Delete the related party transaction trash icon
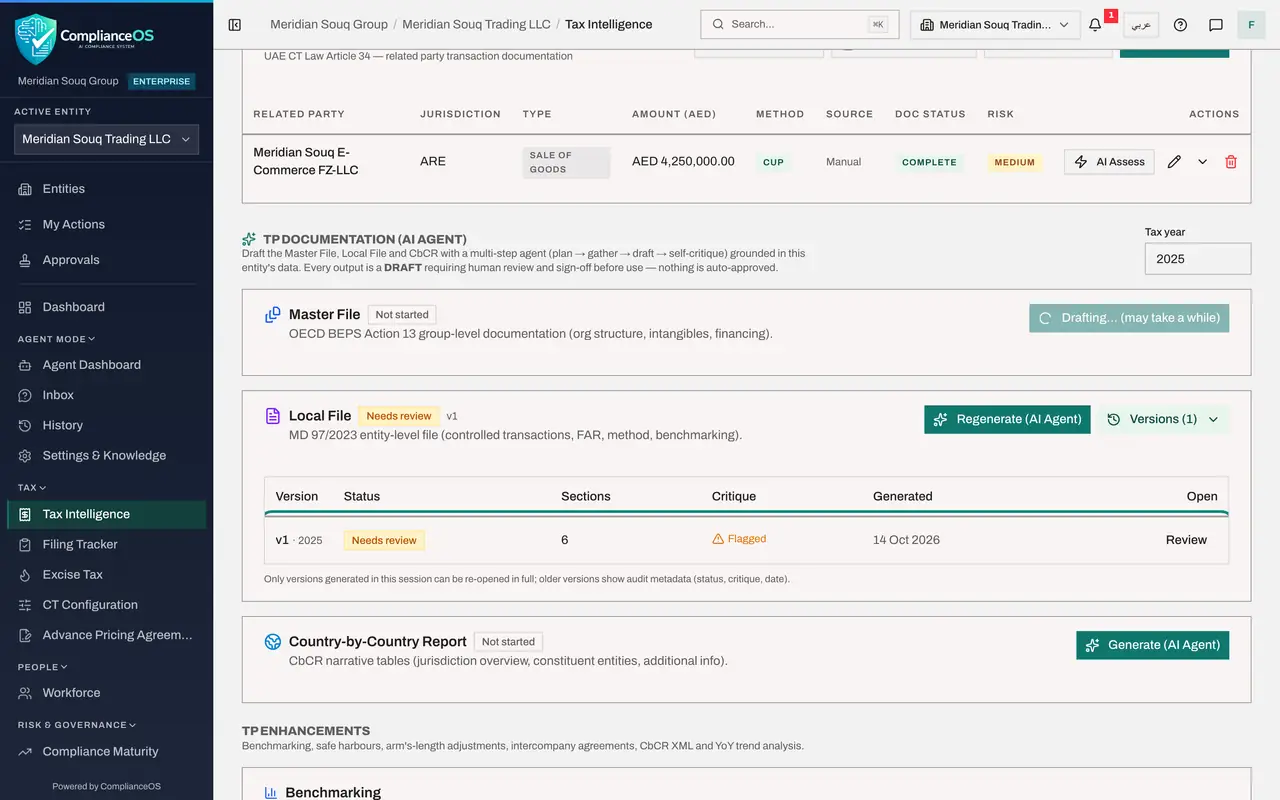Screen dimensions: 1280x800 (x=1231, y=162)
